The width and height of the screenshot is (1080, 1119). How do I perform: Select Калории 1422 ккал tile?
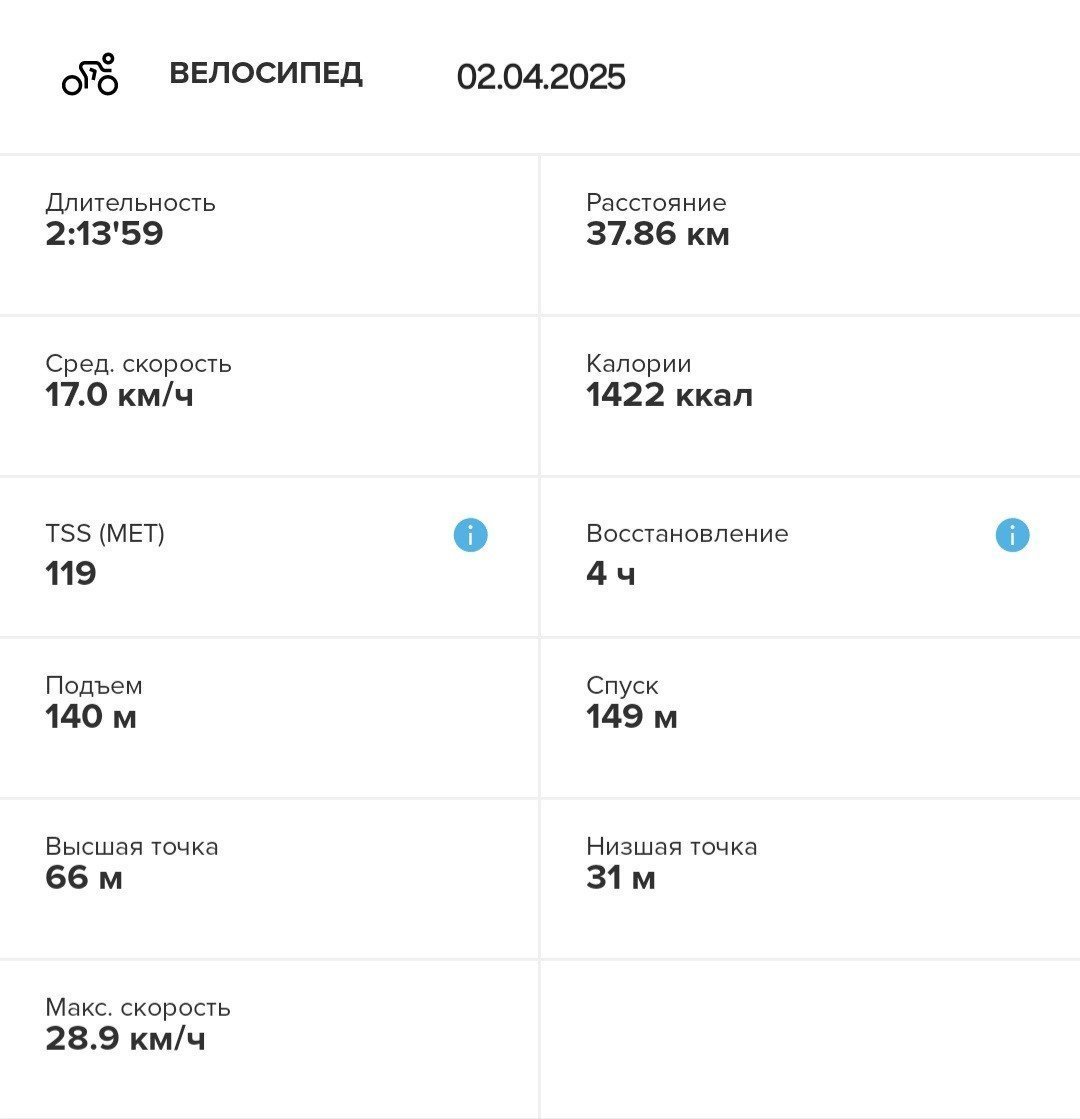(810, 397)
